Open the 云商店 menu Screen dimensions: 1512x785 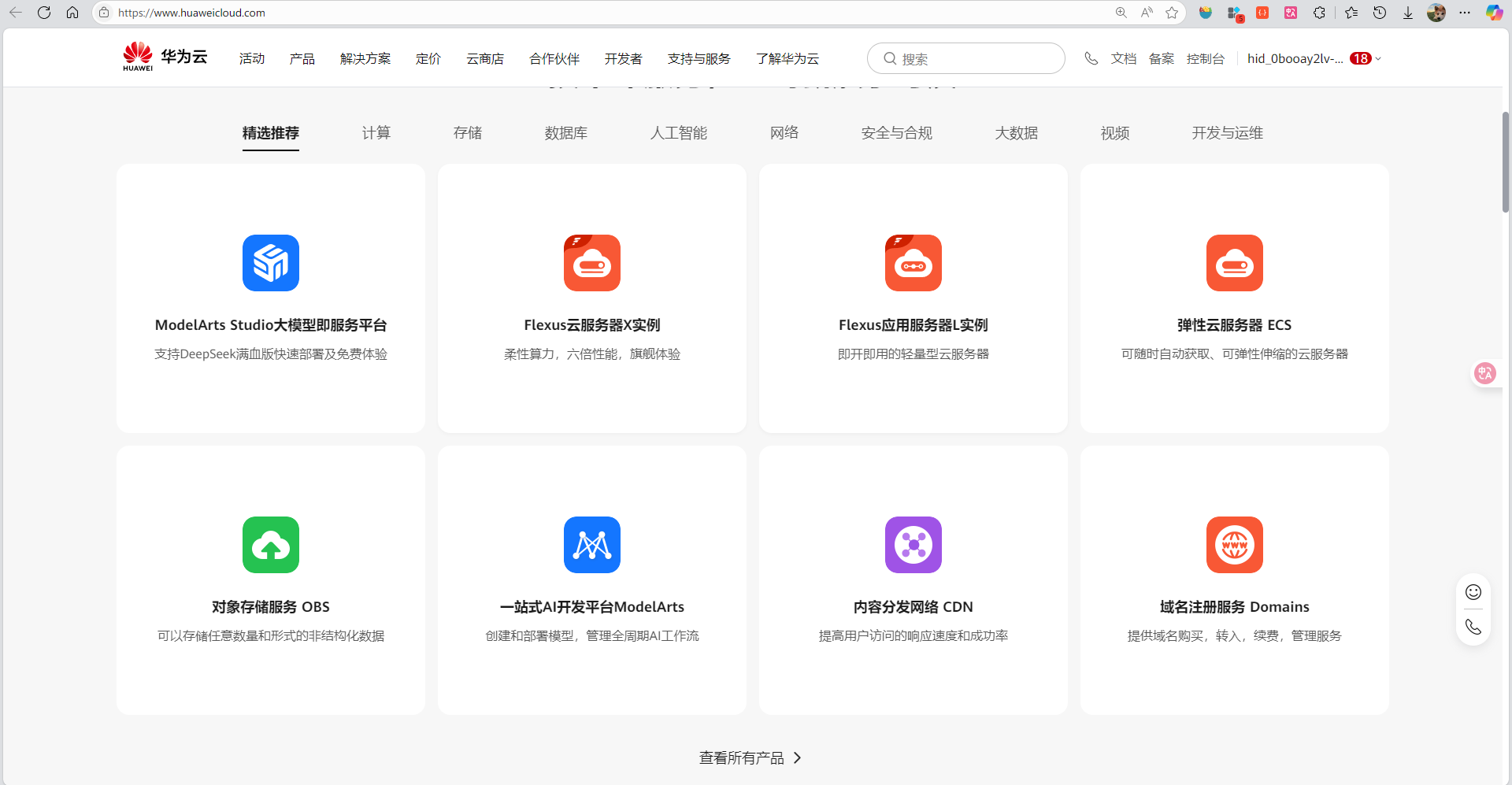pyautogui.click(x=485, y=58)
